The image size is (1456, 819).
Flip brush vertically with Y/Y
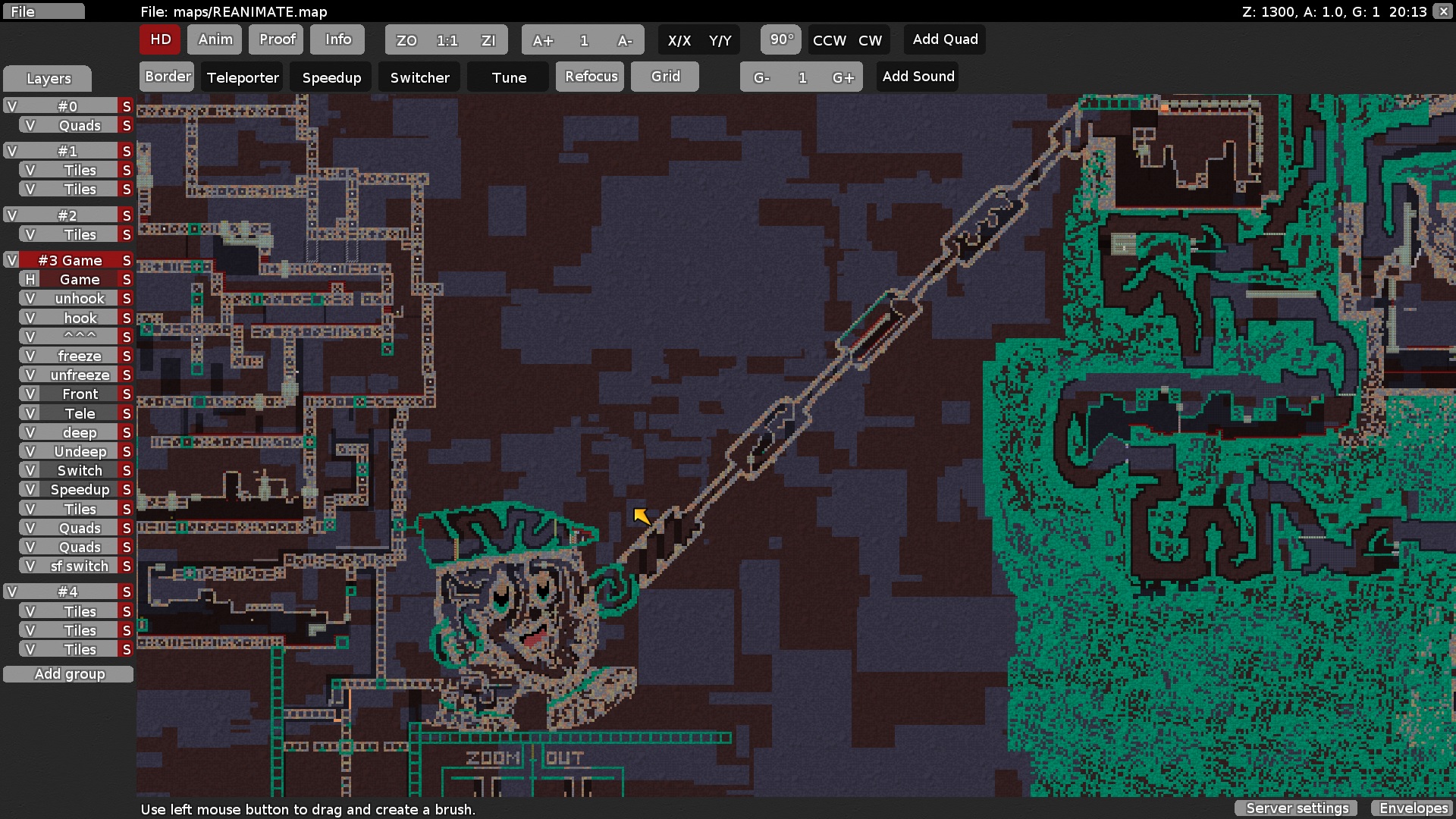(720, 40)
